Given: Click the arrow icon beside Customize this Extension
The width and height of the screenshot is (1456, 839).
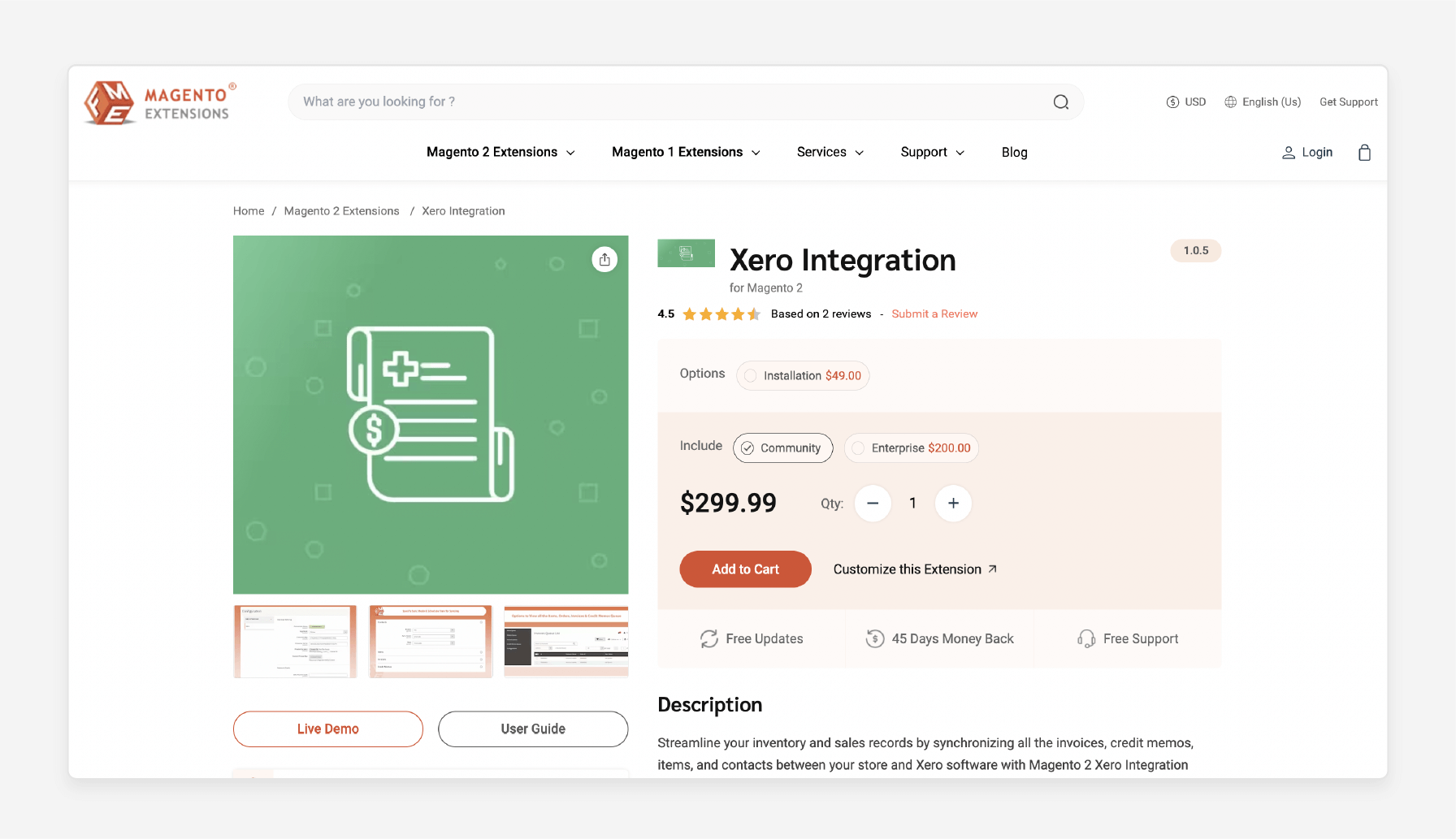Looking at the screenshot, I should point(992,569).
